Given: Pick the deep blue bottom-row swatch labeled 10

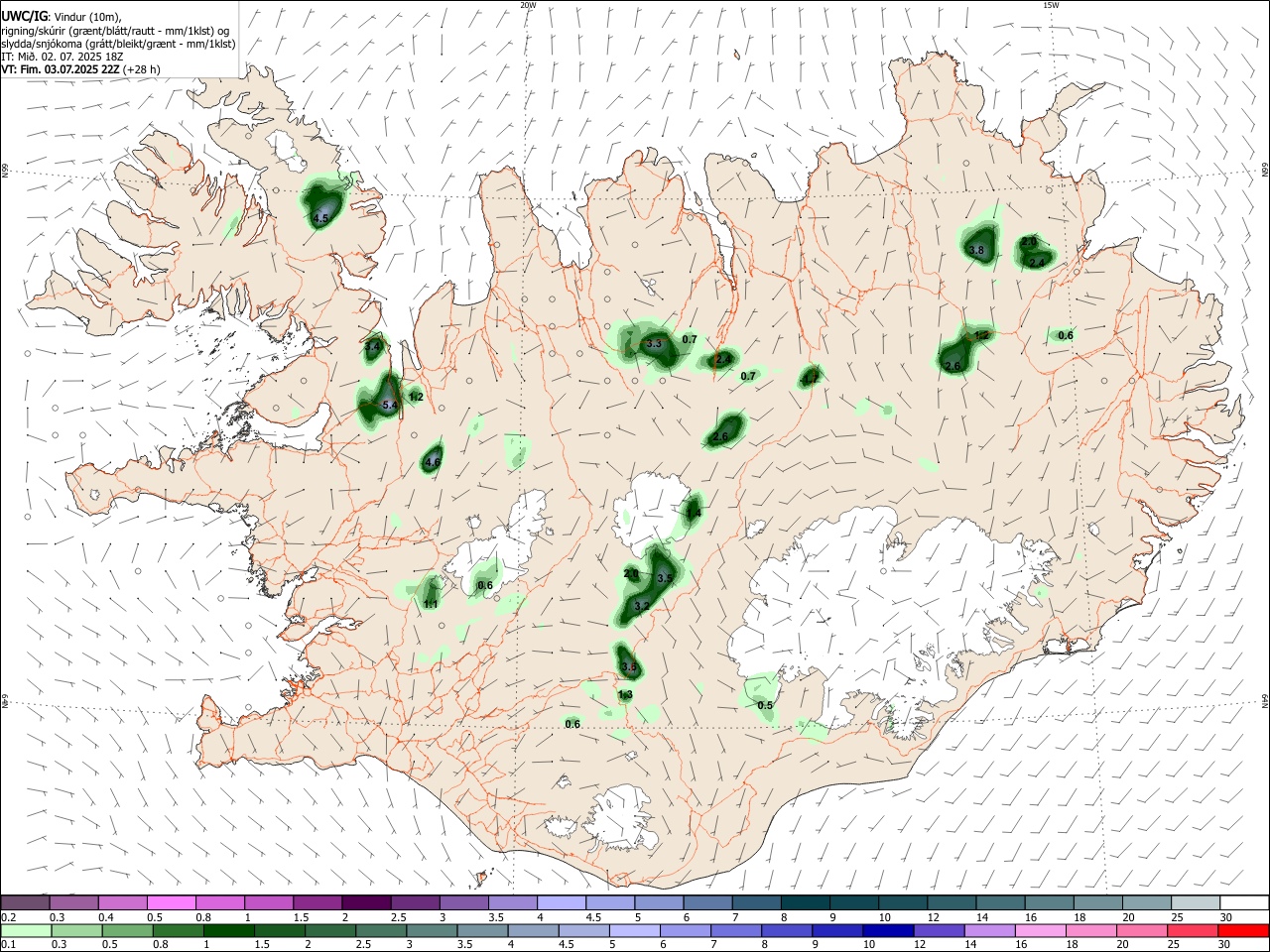Looking at the screenshot, I should coord(887,930).
